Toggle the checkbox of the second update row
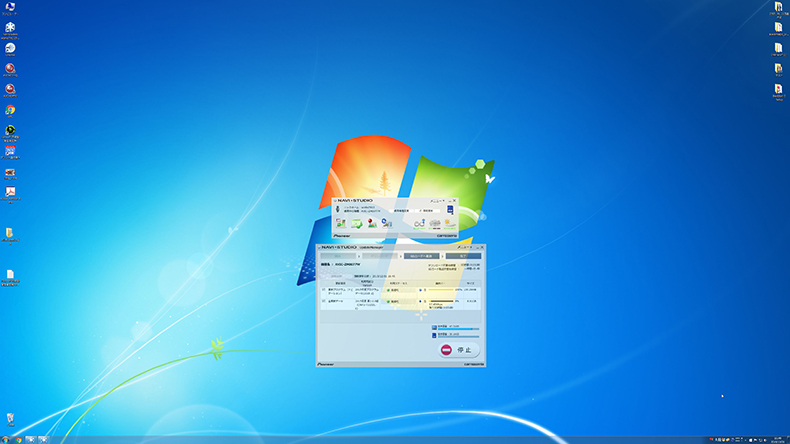Screen dimensions: 790x444 click(323, 300)
